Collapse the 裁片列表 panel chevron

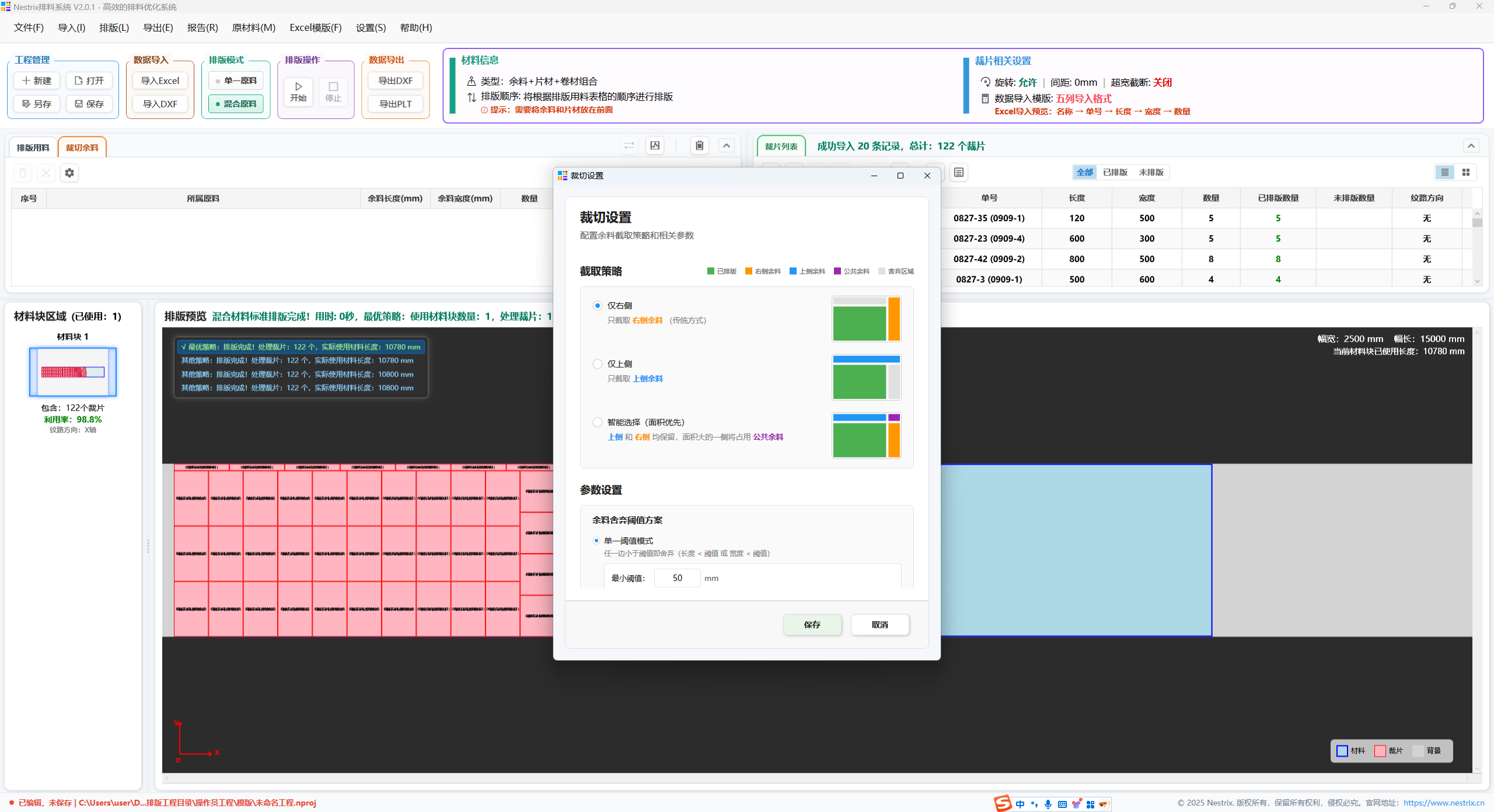point(1471,146)
